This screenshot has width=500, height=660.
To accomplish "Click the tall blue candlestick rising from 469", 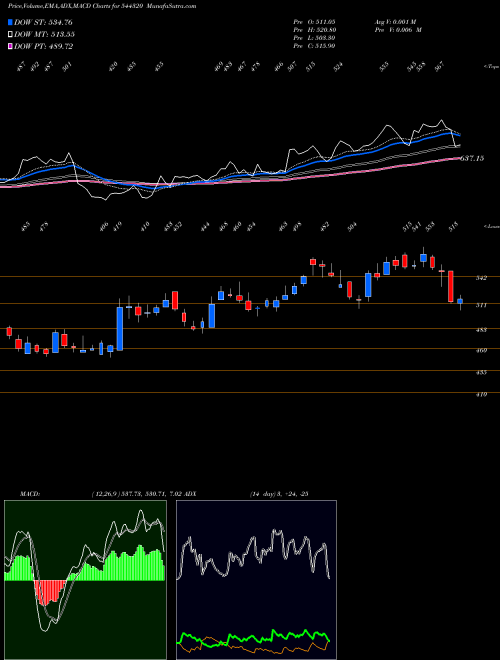I will 120,329.
